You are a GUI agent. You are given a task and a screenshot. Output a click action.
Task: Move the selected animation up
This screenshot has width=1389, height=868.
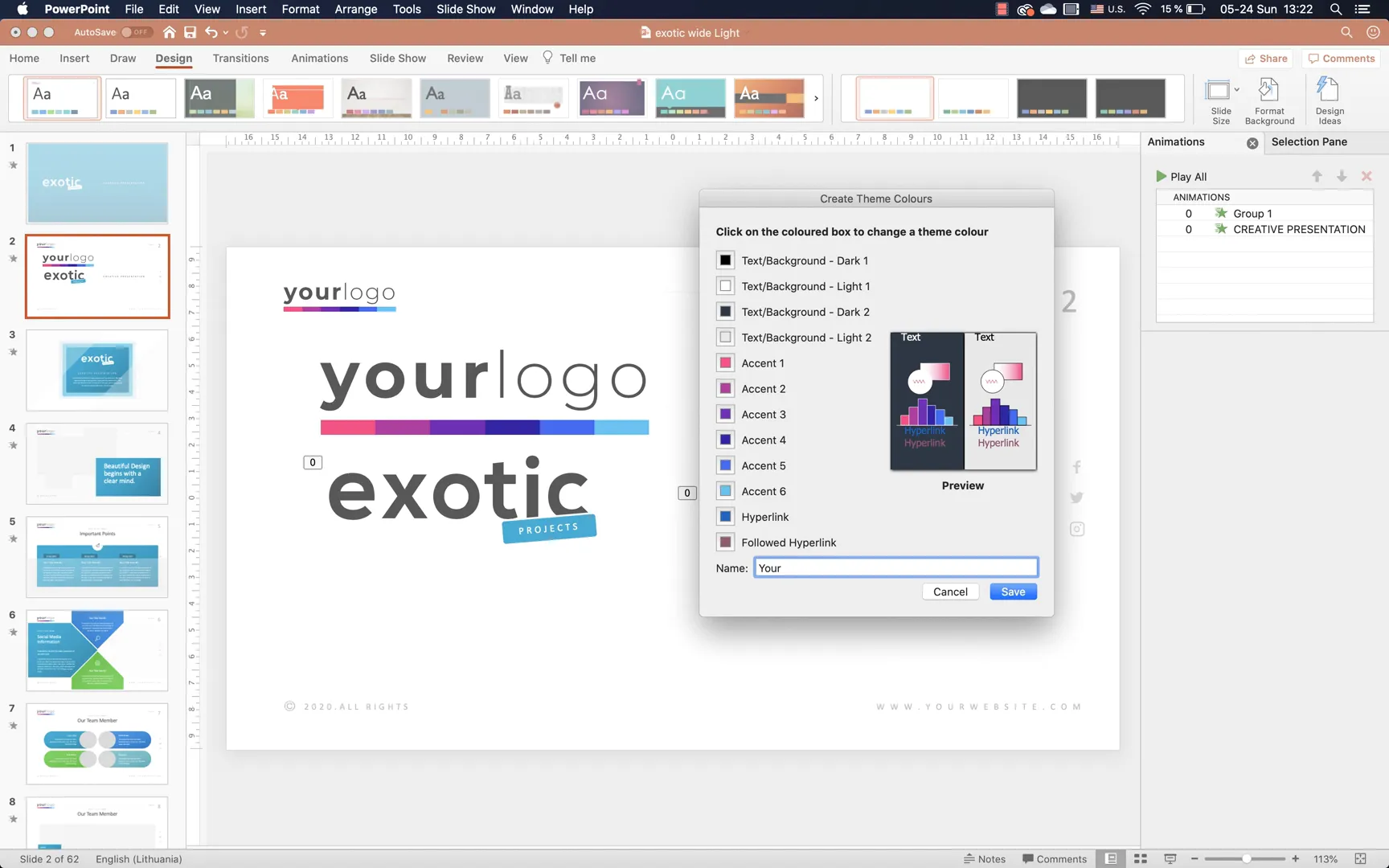(x=1317, y=176)
